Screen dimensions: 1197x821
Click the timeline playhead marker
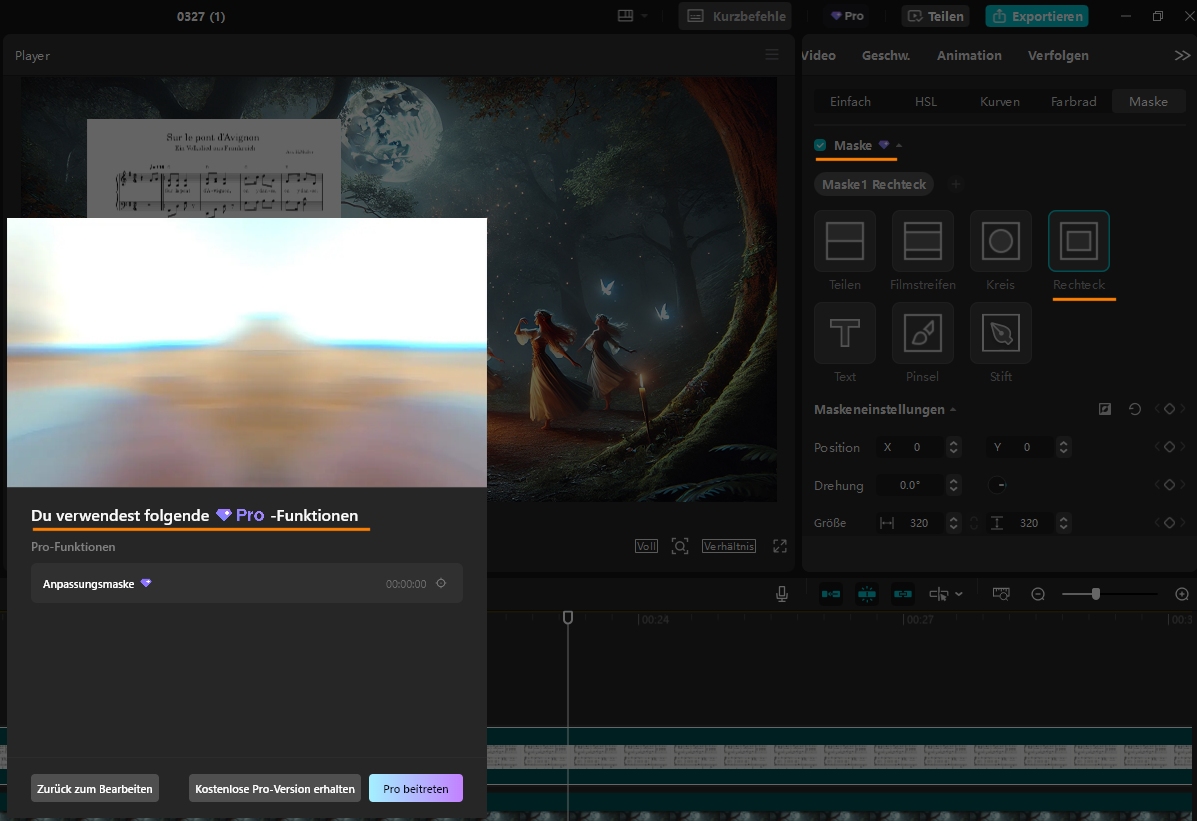pyautogui.click(x=567, y=617)
